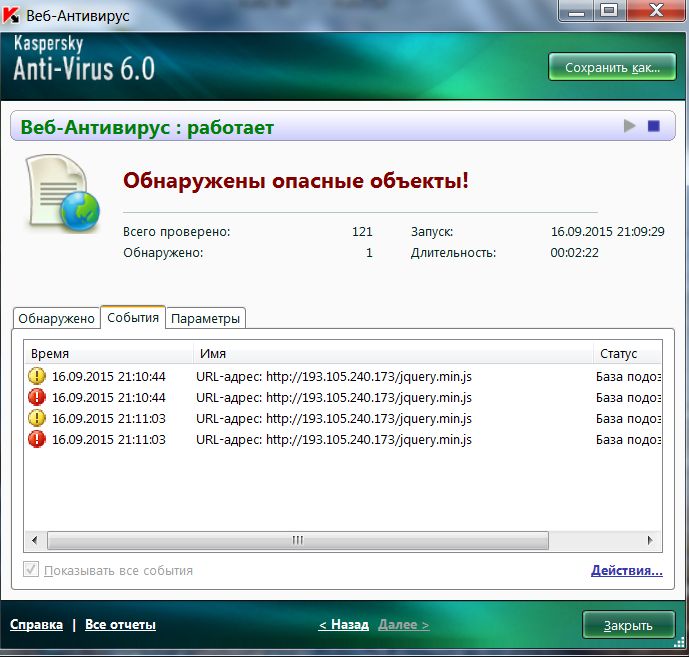The height and width of the screenshot is (657, 689).
Task: Click the play icon in status bar
Action: point(629,126)
